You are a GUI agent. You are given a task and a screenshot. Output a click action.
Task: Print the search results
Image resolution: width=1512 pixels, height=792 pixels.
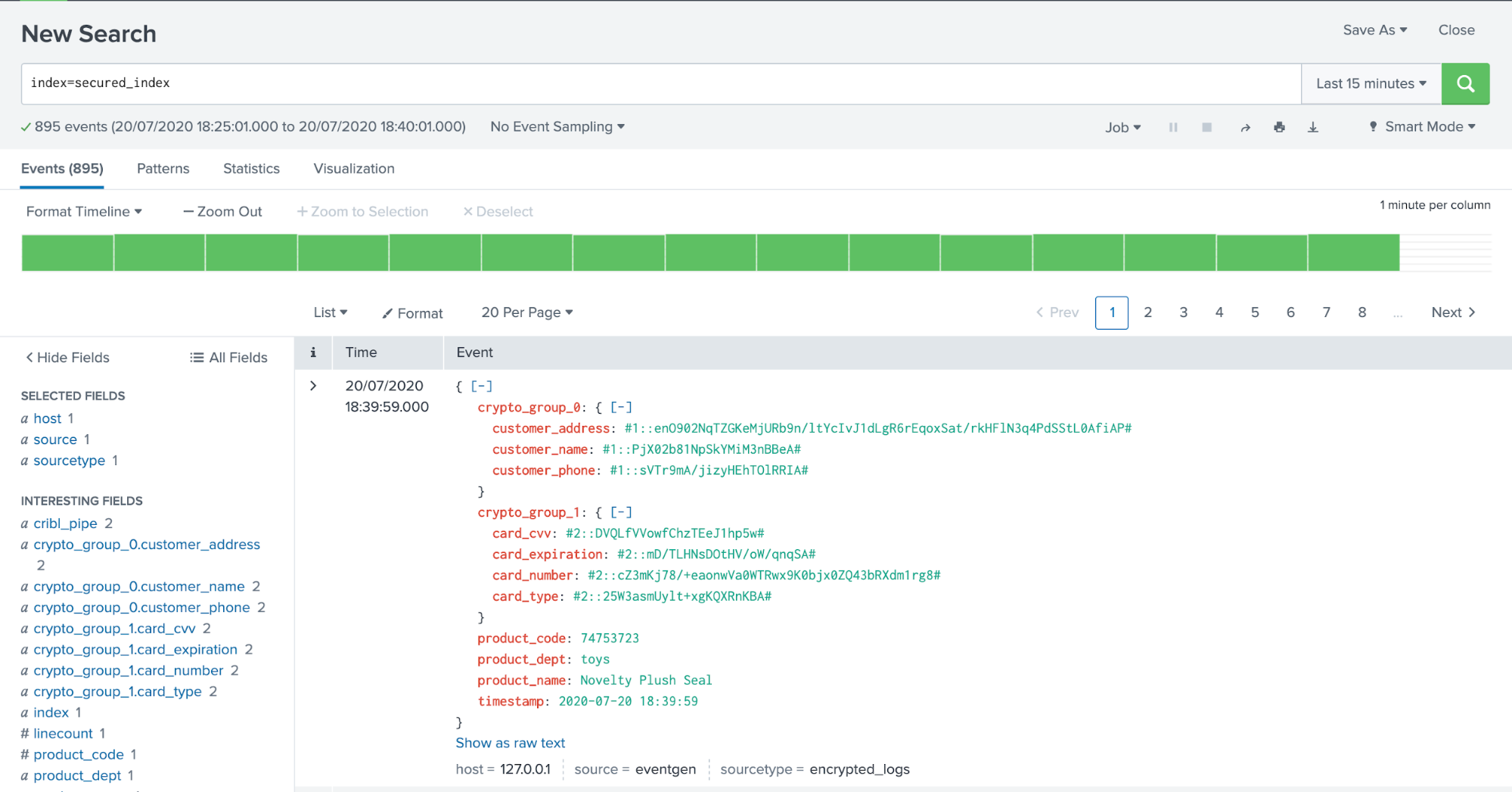tap(1279, 127)
